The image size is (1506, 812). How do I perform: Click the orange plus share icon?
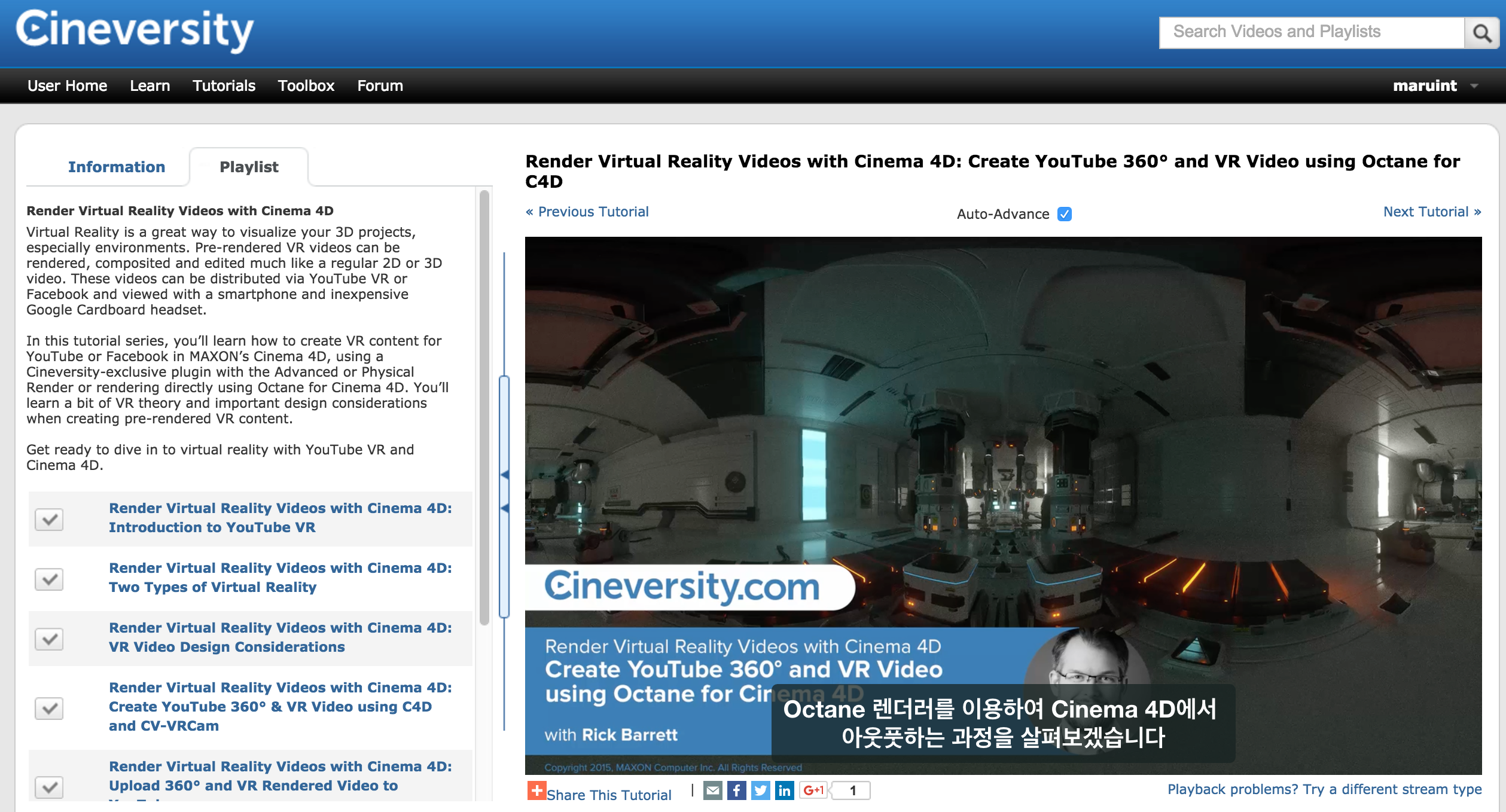536,790
